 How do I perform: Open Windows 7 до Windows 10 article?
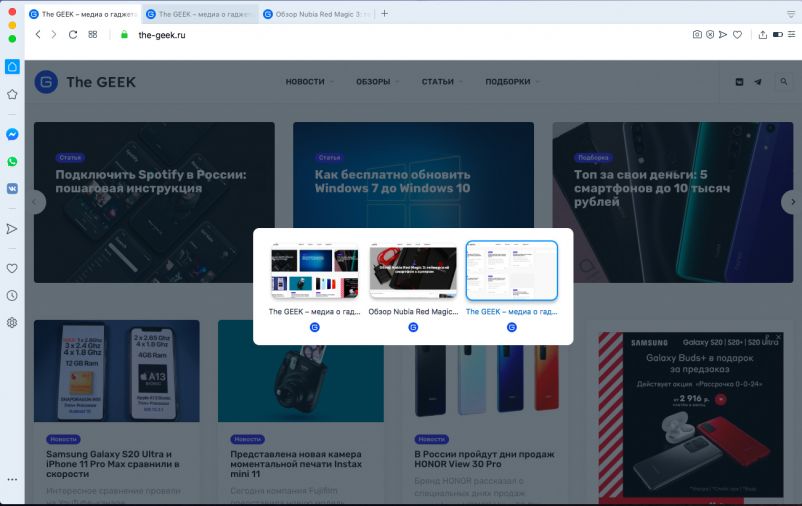click(x=413, y=175)
